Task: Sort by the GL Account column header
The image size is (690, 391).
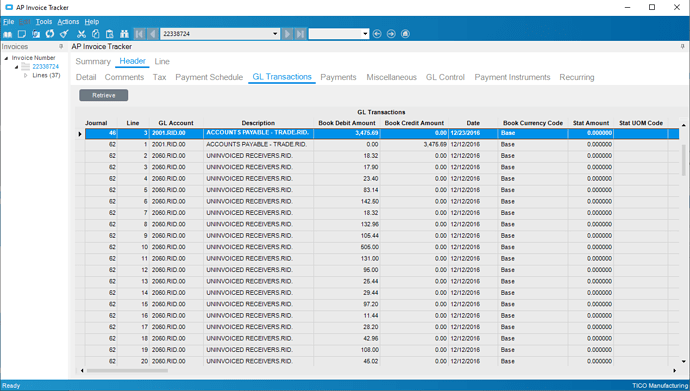Action: tap(176, 123)
